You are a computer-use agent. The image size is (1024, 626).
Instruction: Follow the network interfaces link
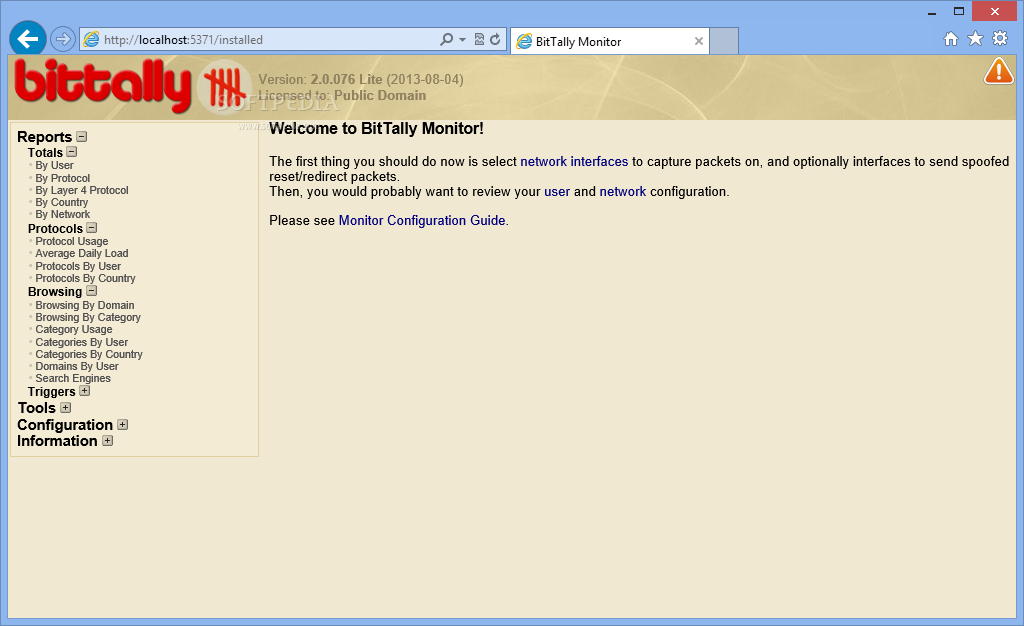[x=574, y=161]
